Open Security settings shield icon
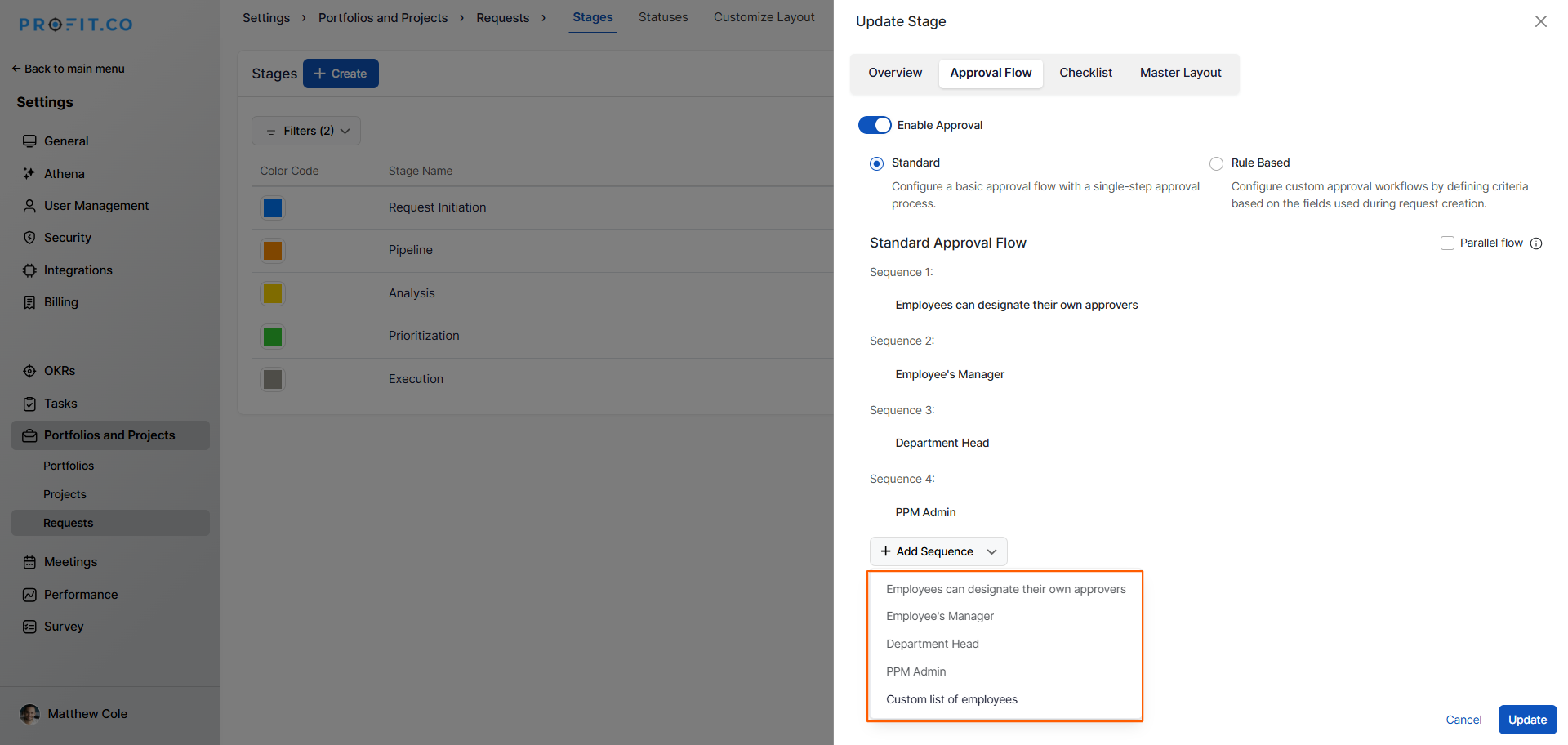The width and height of the screenshot is (1568, 745). [29, 238]
